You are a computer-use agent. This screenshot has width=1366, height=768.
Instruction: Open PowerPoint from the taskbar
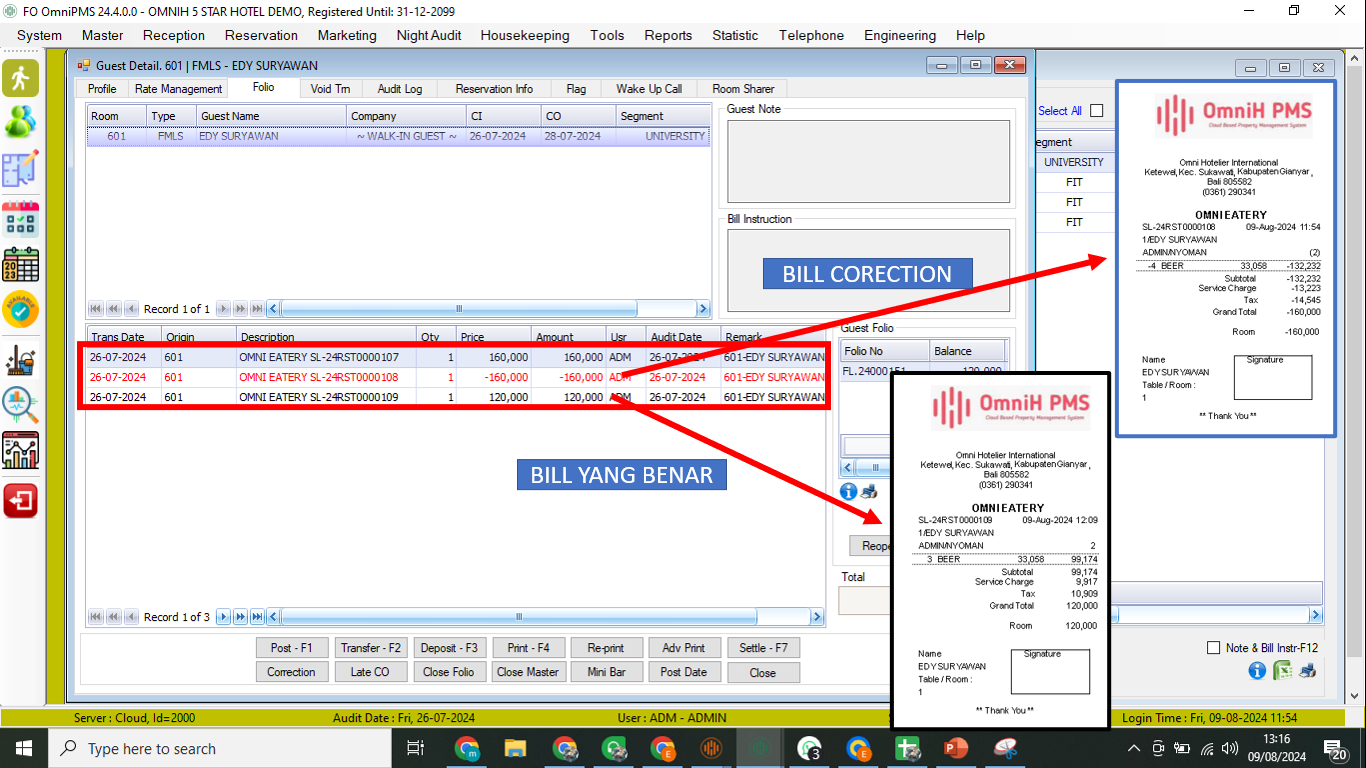[956, 748]
